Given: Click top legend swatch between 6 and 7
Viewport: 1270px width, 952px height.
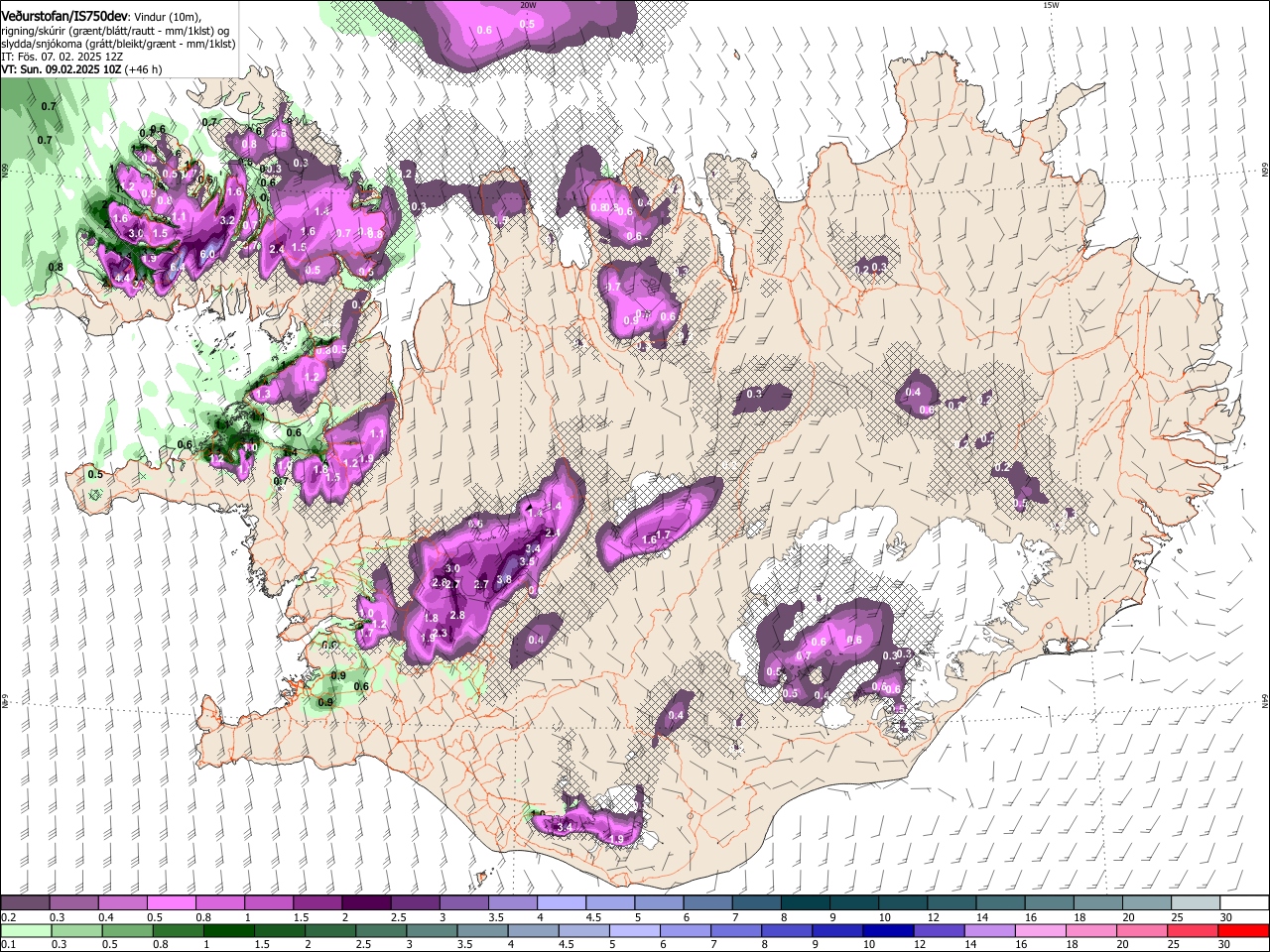Looking at the screenshot, I should click(707, 903).
